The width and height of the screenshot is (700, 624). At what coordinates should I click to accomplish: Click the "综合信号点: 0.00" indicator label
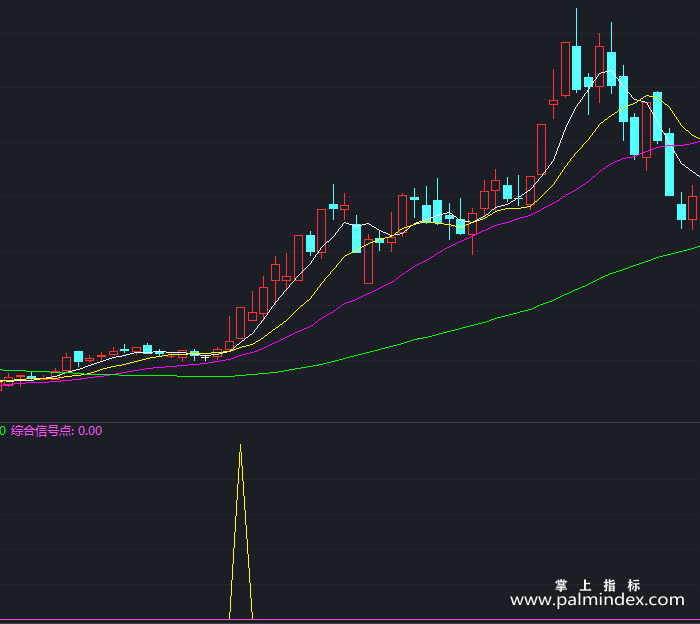pos(56,431)
